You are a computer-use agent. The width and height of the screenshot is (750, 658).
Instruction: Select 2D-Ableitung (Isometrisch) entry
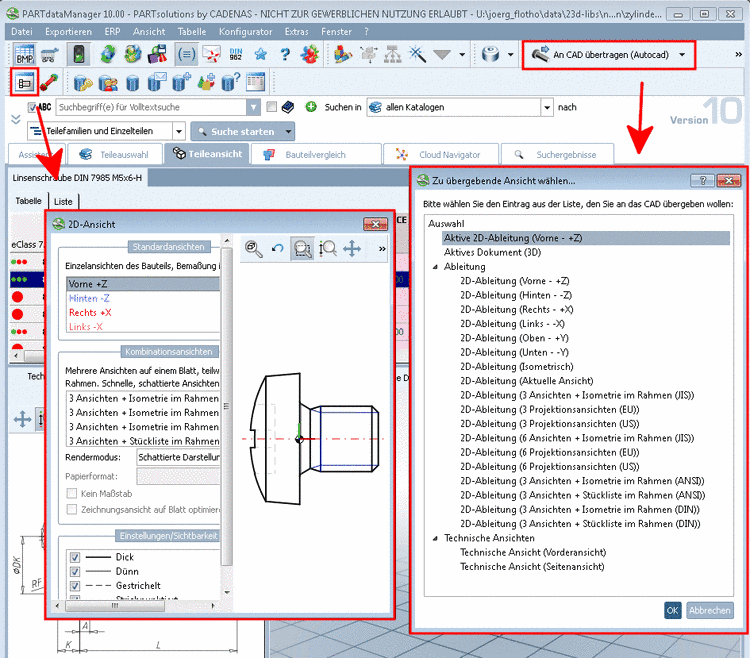click(517, 367)
